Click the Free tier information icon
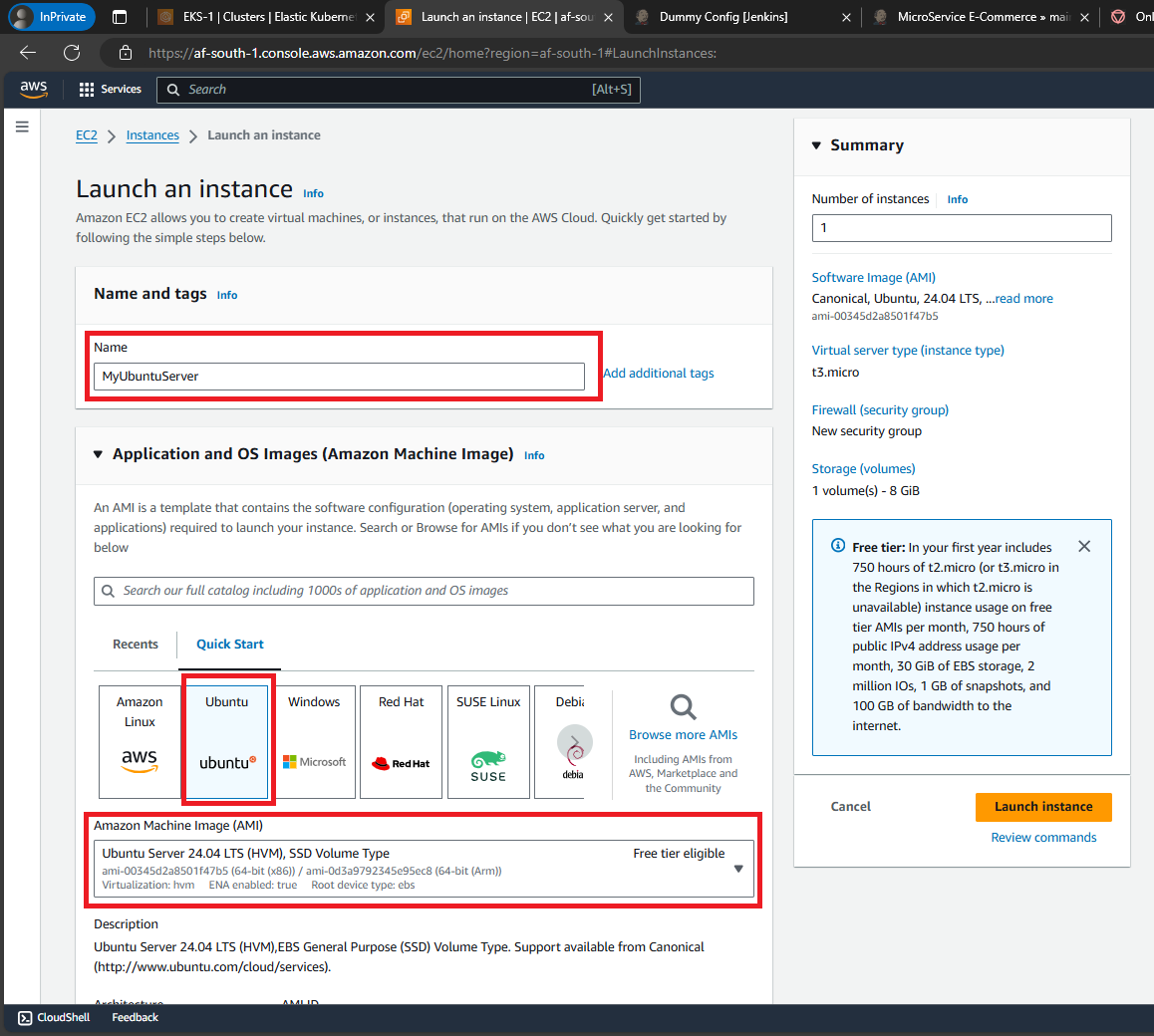 [837, 545]
